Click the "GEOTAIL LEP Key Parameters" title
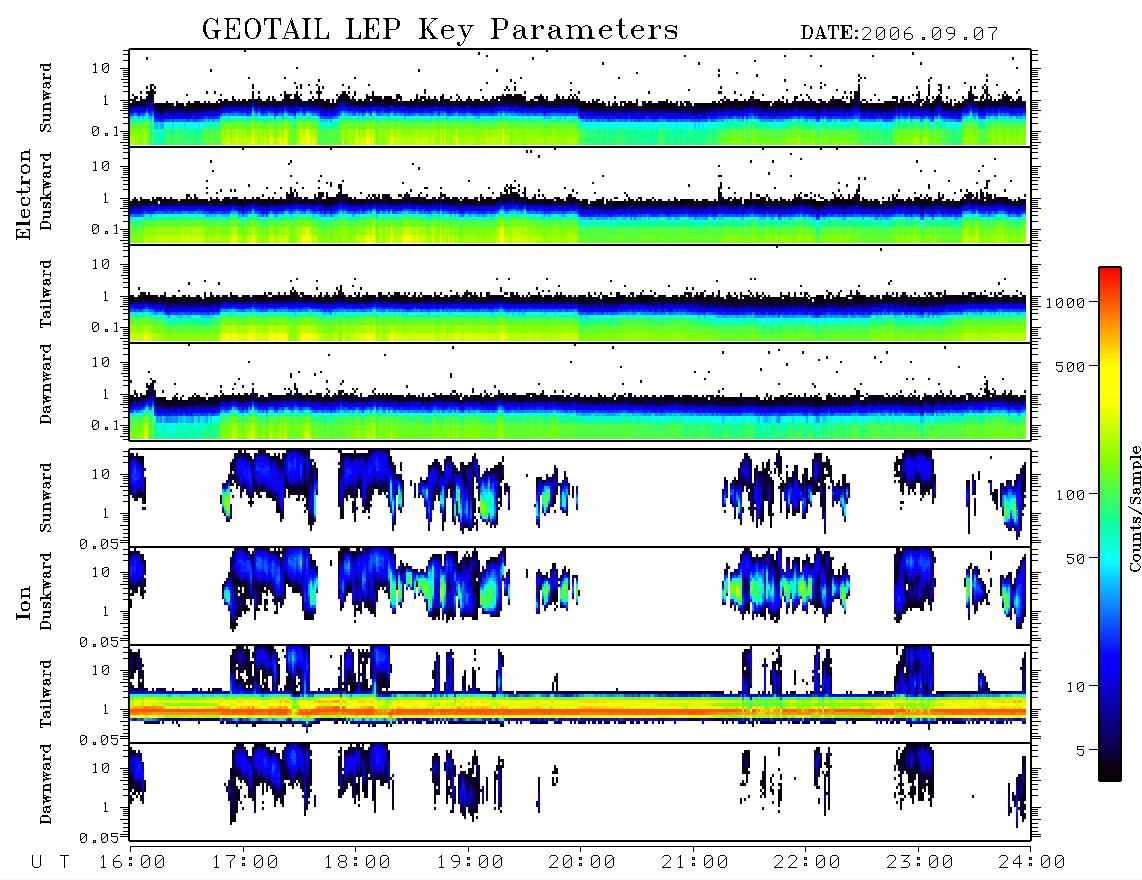The width and height of the screenshot is (1142, 880). click(440, 30)
